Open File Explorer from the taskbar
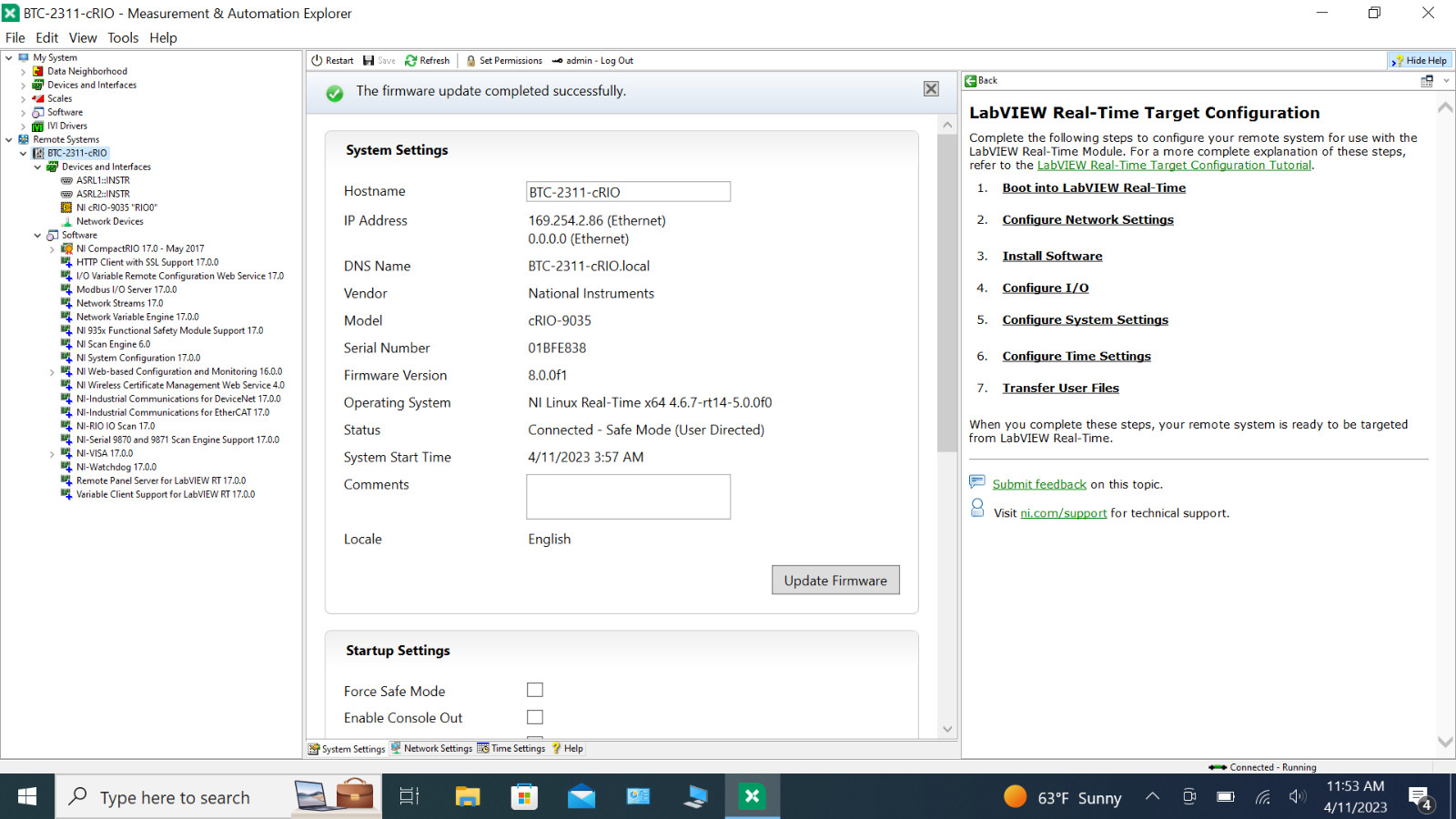 (x=468, y=797)
